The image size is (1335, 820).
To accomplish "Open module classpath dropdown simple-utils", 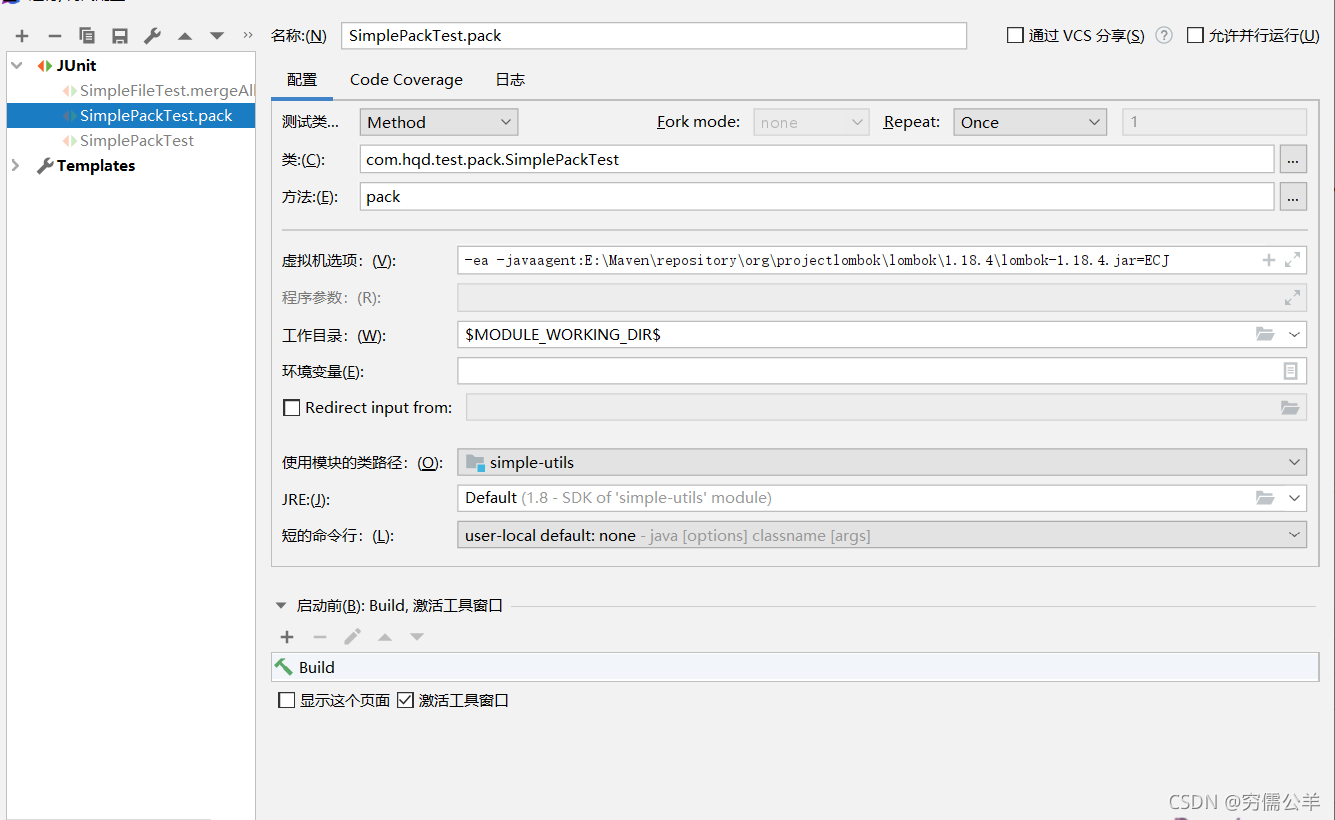I will (882, 462).
